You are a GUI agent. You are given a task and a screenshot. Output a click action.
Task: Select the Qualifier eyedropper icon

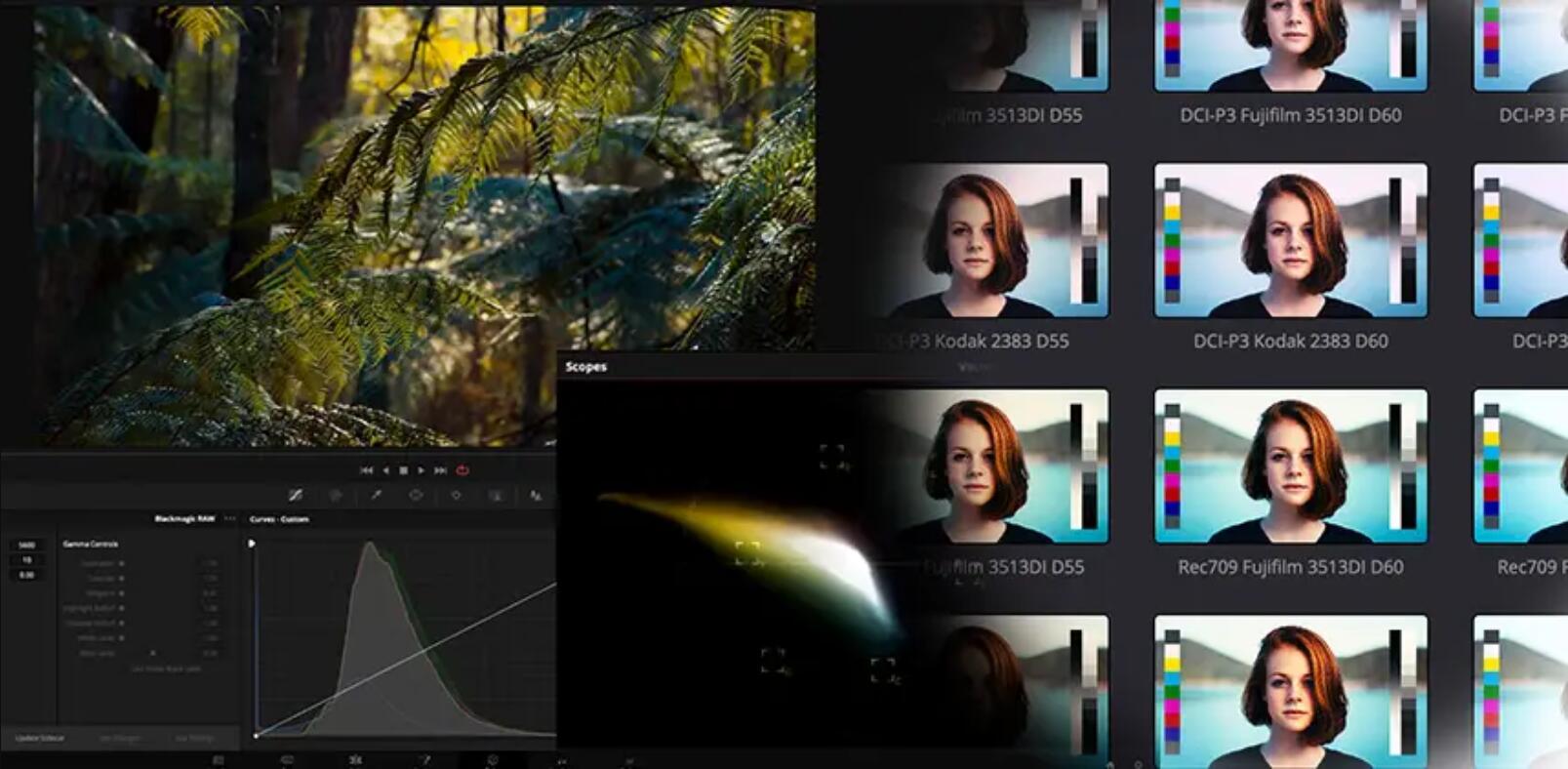tap(376, 496)
